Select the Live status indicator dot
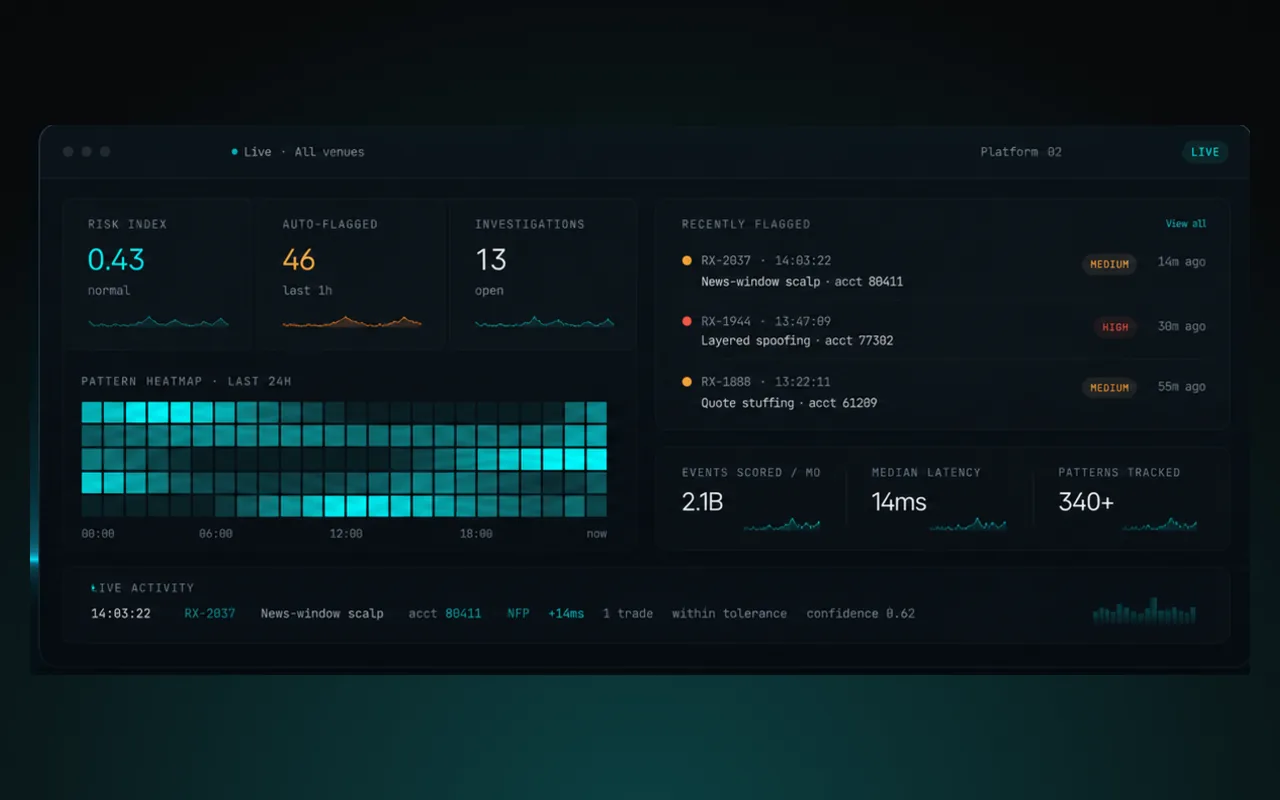The width and height of the screenshot is (1280, 800). click(234, 152)
